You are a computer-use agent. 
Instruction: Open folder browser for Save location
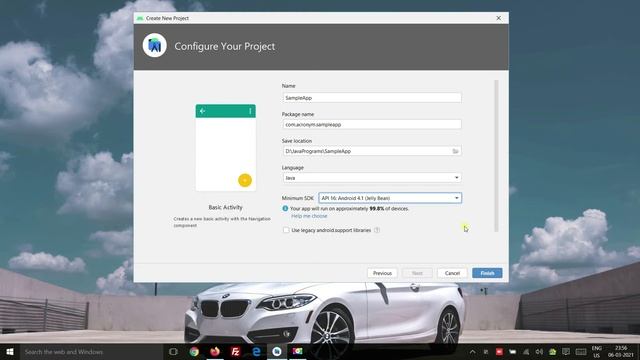[x=456, y=151]
